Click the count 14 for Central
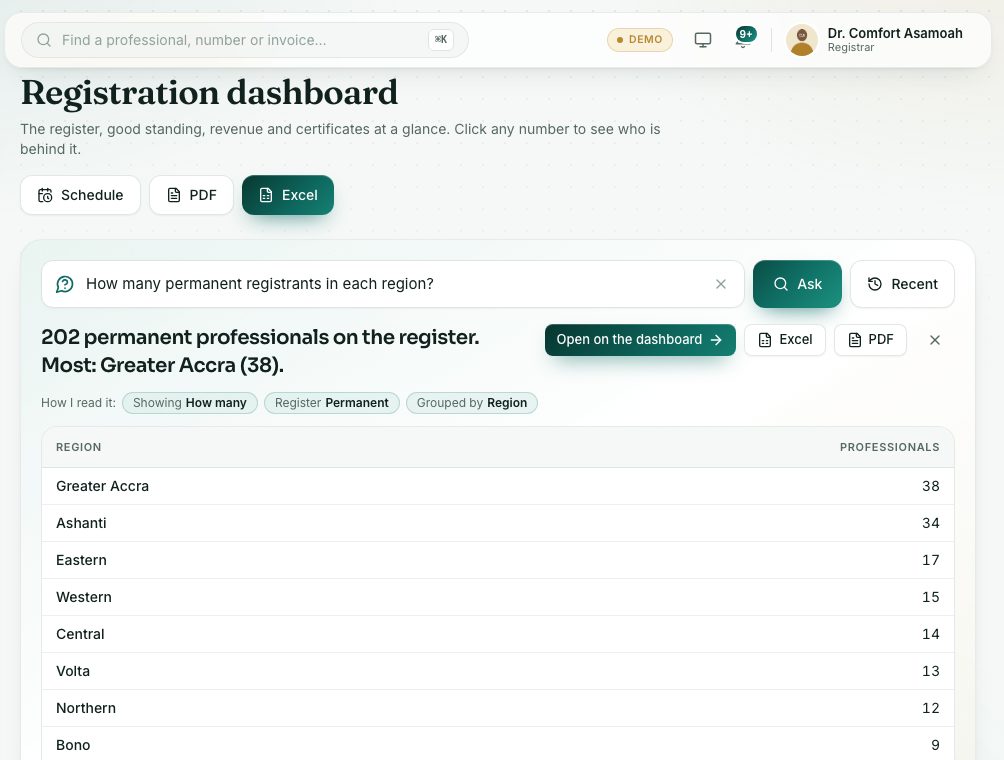 point(930,635)
